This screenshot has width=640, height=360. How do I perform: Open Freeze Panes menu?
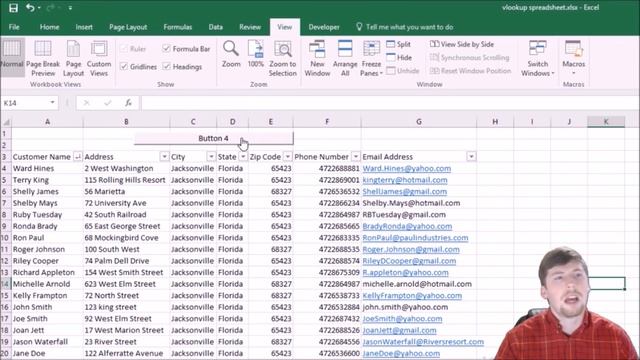coord(371,58)
